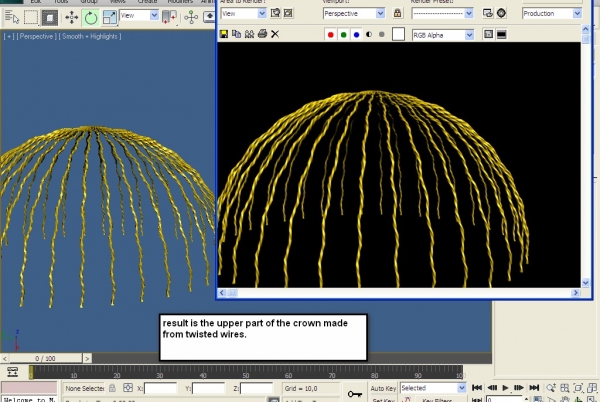Open Area to Render View dropdown

tap(244, 13)
